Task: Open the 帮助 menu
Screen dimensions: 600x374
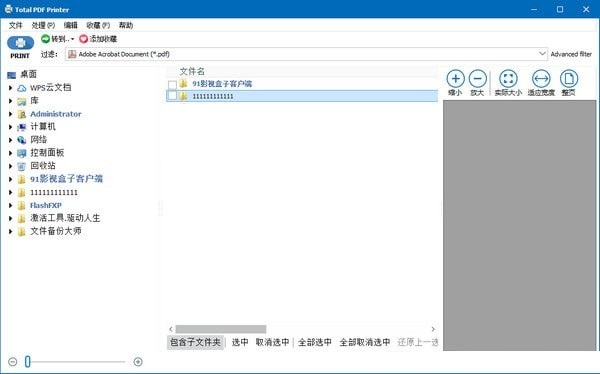Action: point(126,25)
